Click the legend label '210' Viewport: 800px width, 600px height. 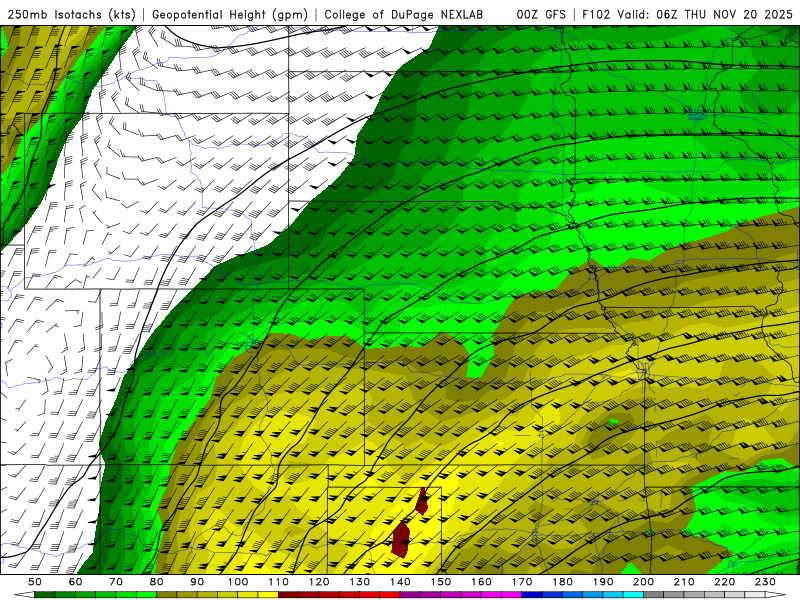684,582
